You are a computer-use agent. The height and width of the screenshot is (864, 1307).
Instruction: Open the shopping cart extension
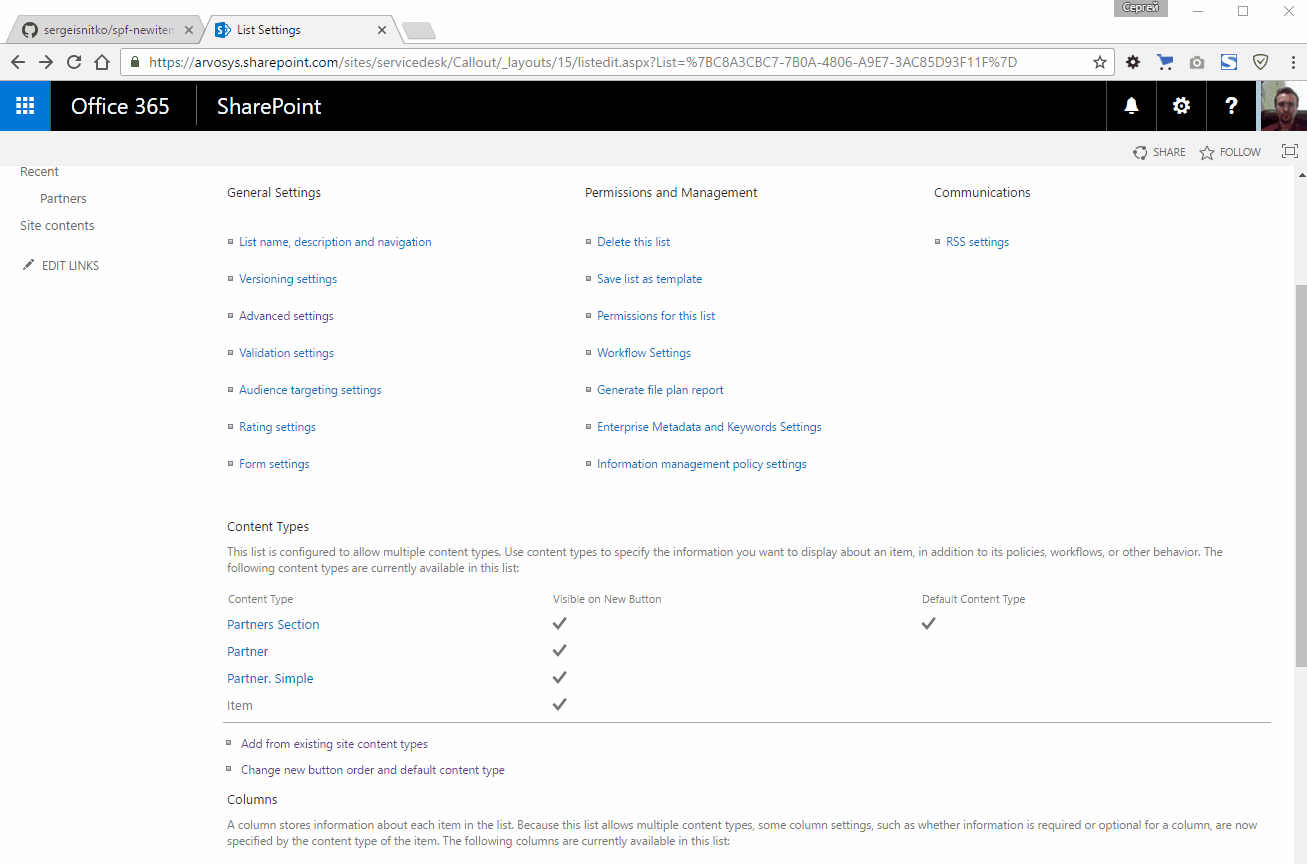(x=1164, y=61)
